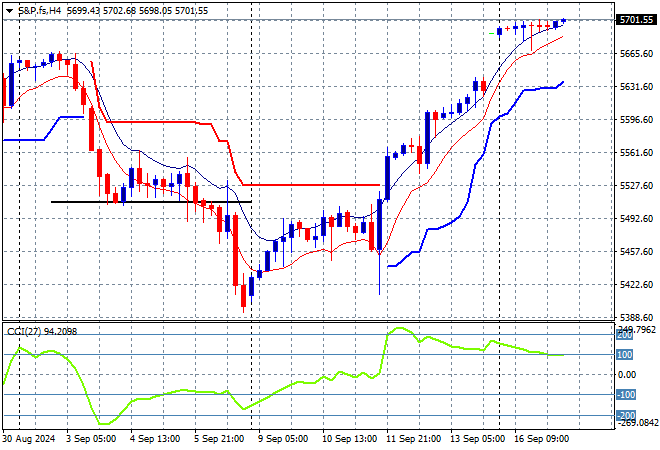Select the flat red resistance line near 5527
The image size is (660, 450).
(x=311, y=185)
